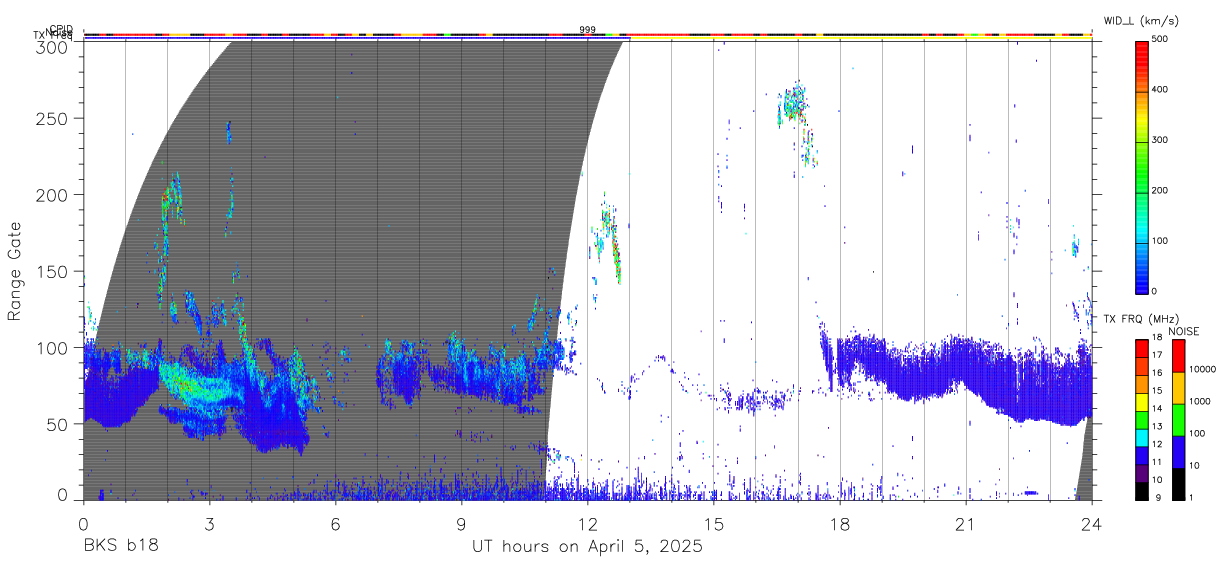Click the red 17–18 MHz swatch in TX FRQ legend
This screenshot has width=1228, height=567.
click(1141, 349)
